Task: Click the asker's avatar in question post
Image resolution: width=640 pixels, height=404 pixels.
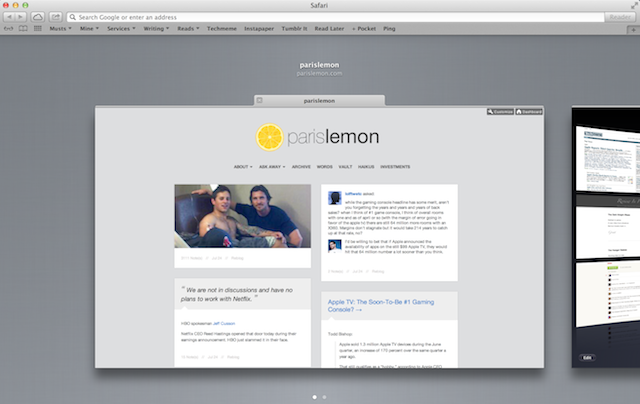Action: coord(335,198)
